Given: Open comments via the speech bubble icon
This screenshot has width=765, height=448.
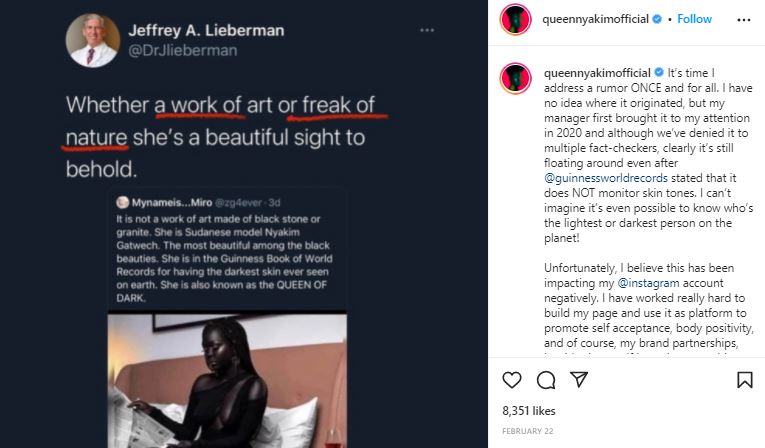Looking at the screenshot, I should (x=545, y=380).
